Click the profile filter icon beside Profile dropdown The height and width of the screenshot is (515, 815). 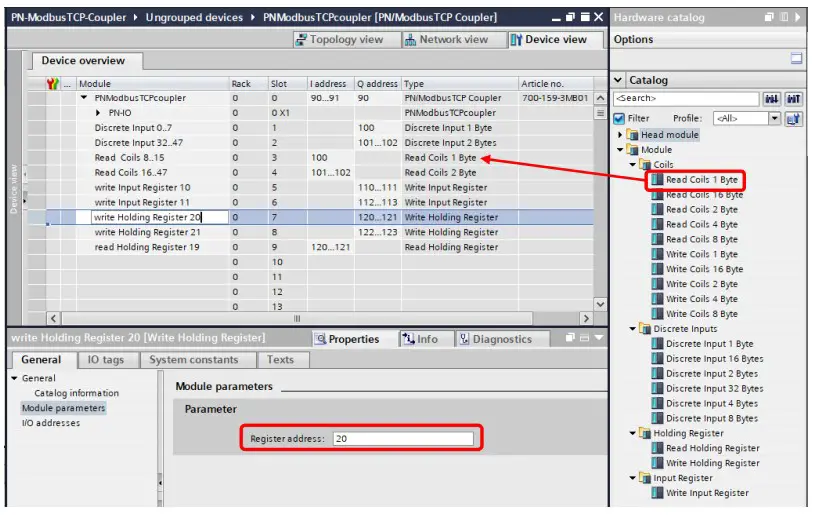pyautogui.click(x=793, y=119)
